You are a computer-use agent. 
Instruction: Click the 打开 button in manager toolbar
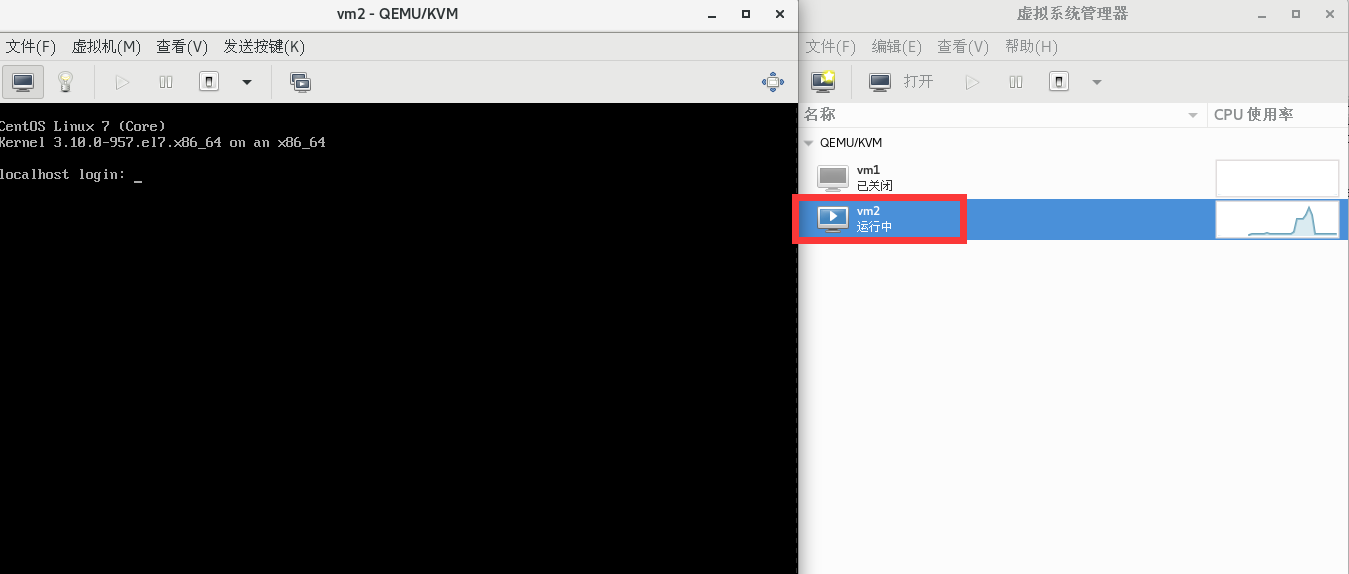pyautogui.click(x=902, y=82)
